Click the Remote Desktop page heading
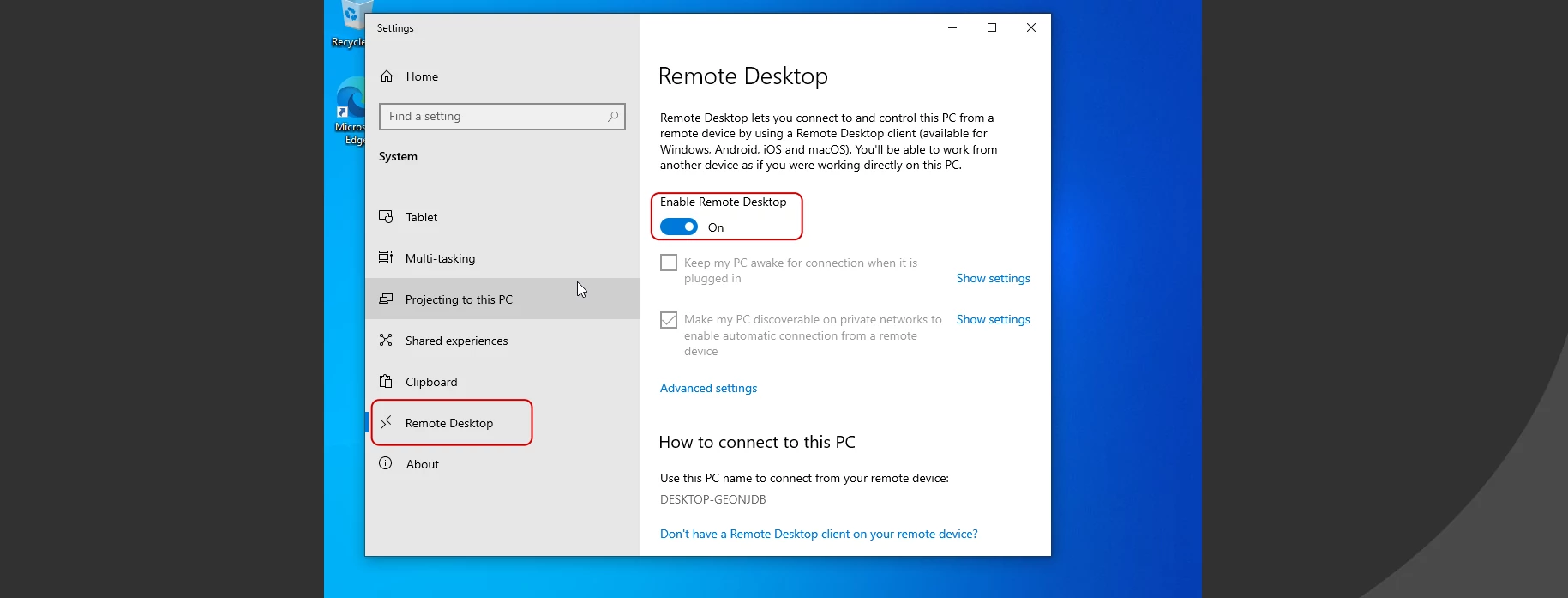The height and width of the screenshot is (598, 1568). 743,76
